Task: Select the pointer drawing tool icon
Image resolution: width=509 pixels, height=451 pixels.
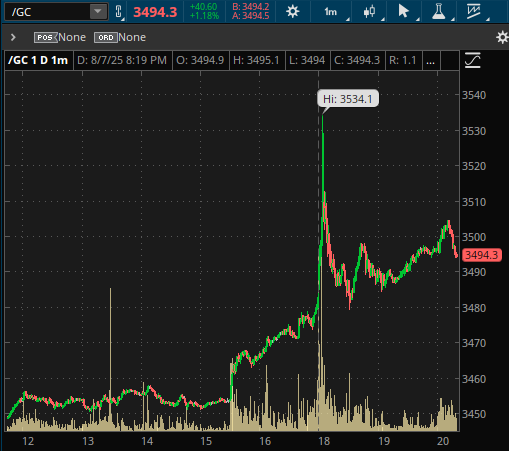Action: pyautogui.click(x=403, y=12)
